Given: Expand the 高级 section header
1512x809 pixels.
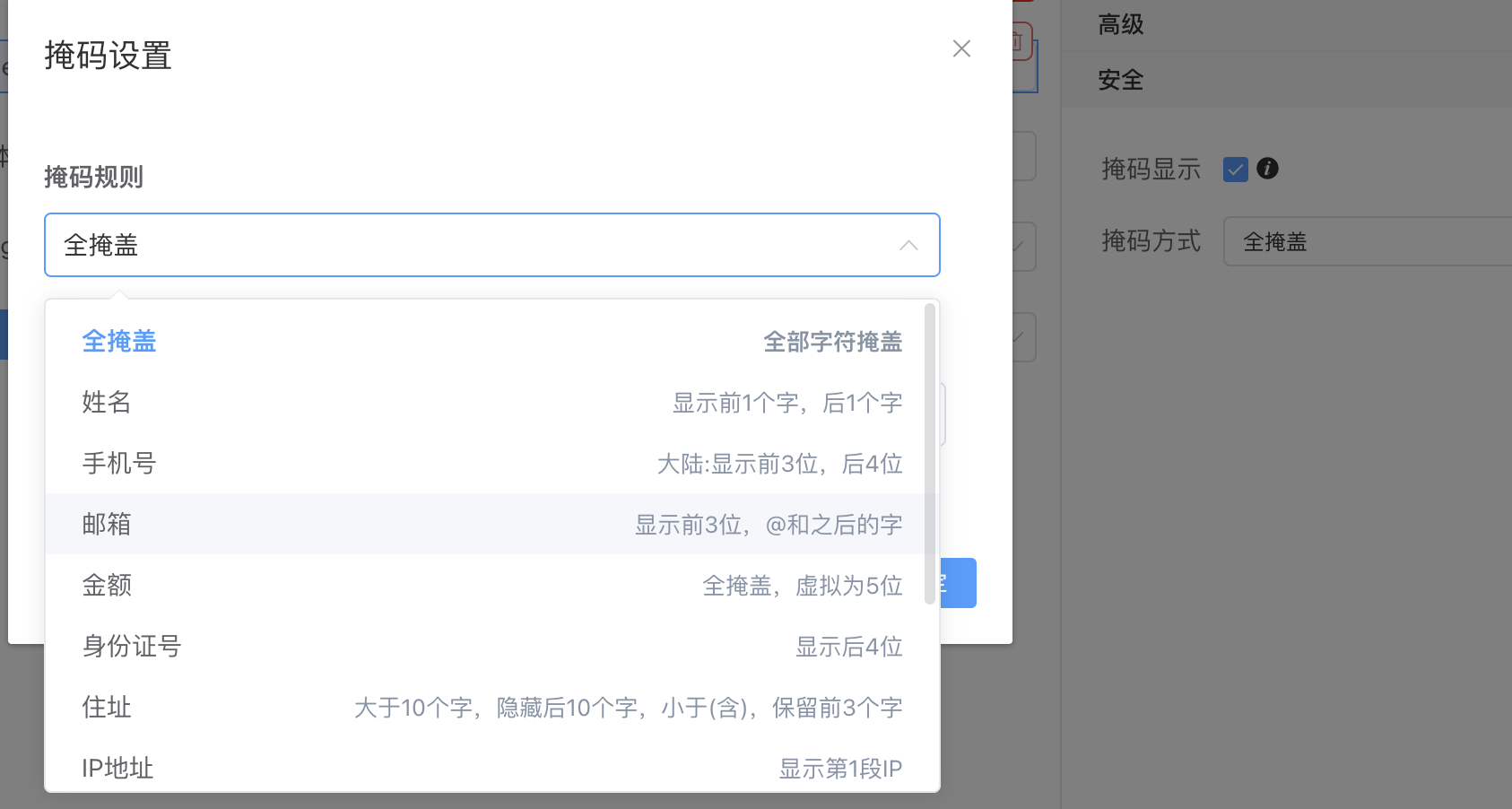Looking at the screenshot, I should coord(1121,25).
